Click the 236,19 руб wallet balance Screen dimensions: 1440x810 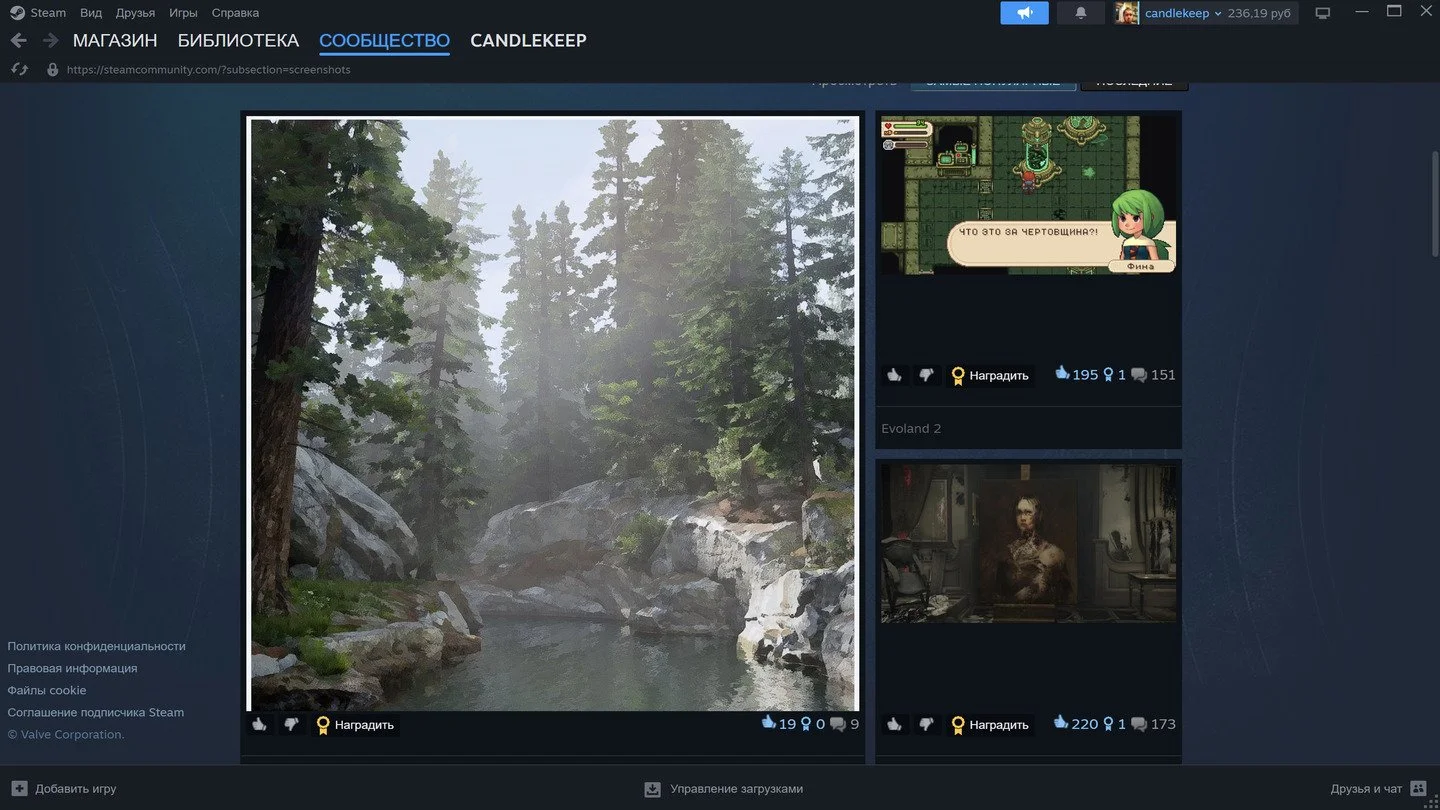pos(1259,13)
